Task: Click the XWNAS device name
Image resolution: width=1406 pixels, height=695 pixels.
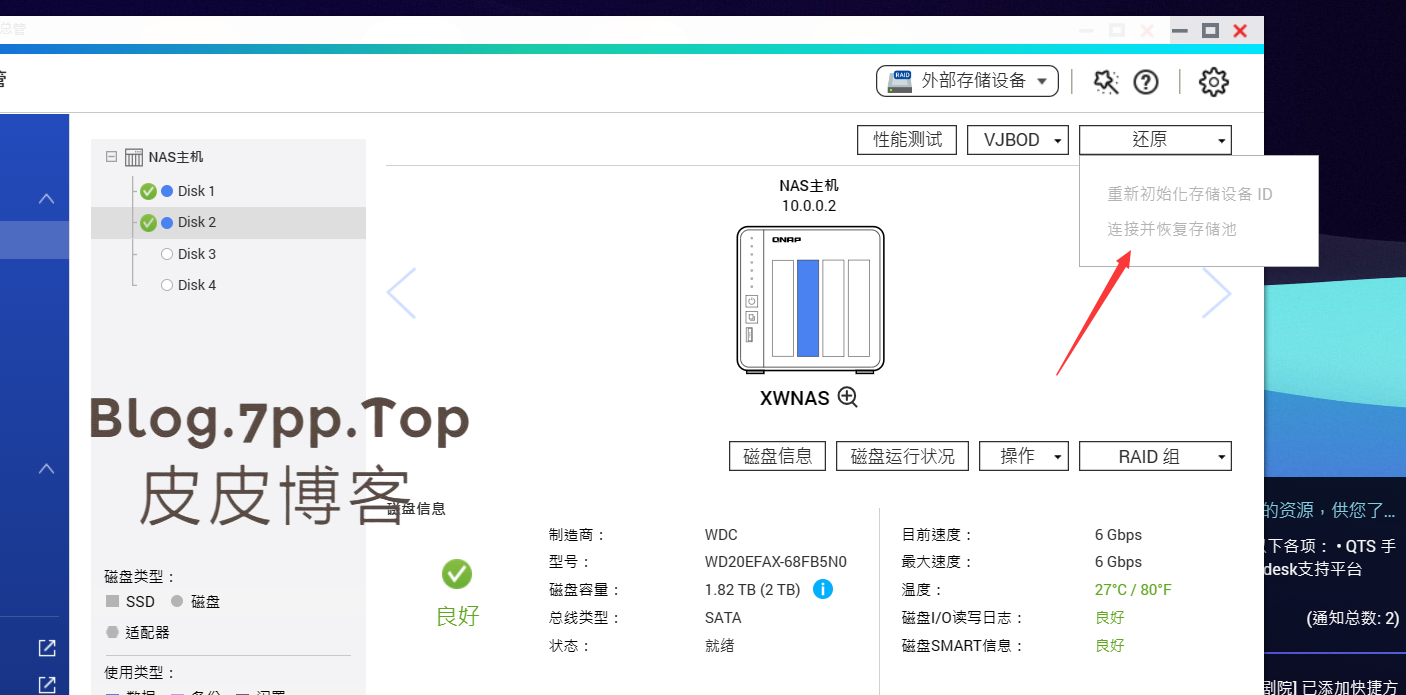Action: pos(795,398)
